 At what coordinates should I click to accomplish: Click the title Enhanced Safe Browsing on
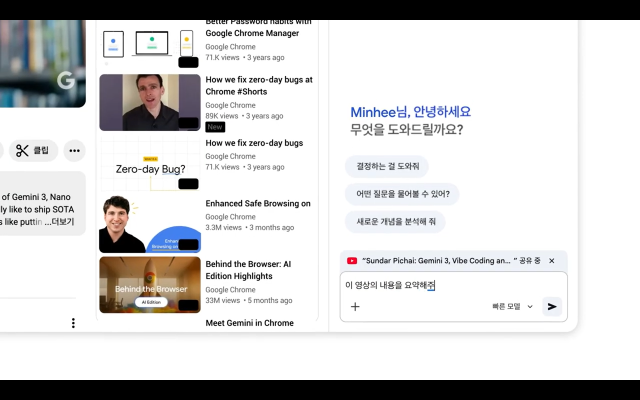point(258,204)
